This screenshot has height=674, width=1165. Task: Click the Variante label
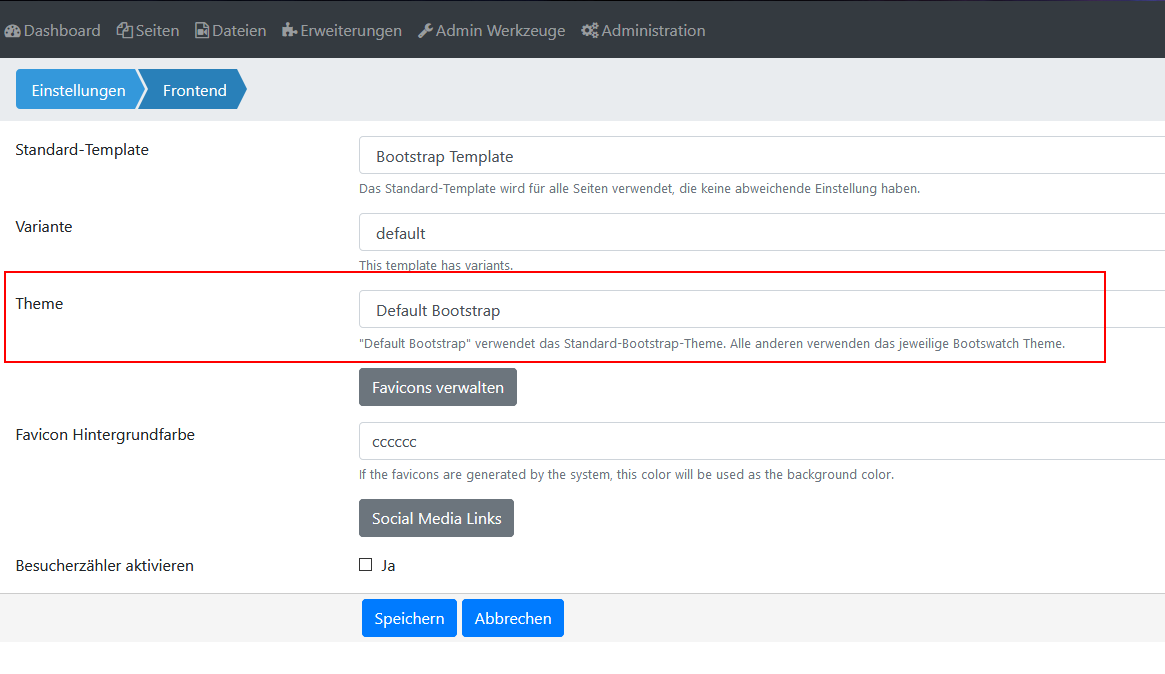coord(44,227)
